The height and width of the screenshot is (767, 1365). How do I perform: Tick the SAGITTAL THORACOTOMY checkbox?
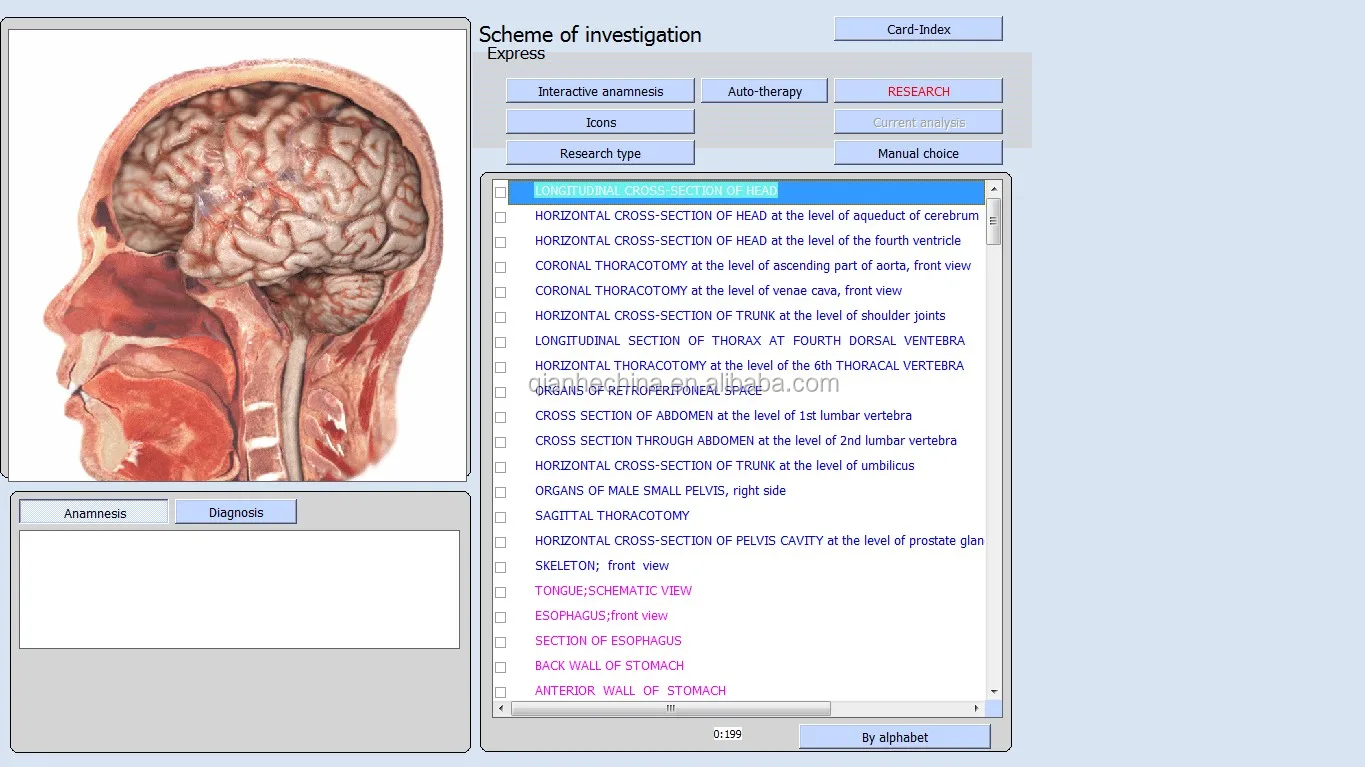click(500, 517)
